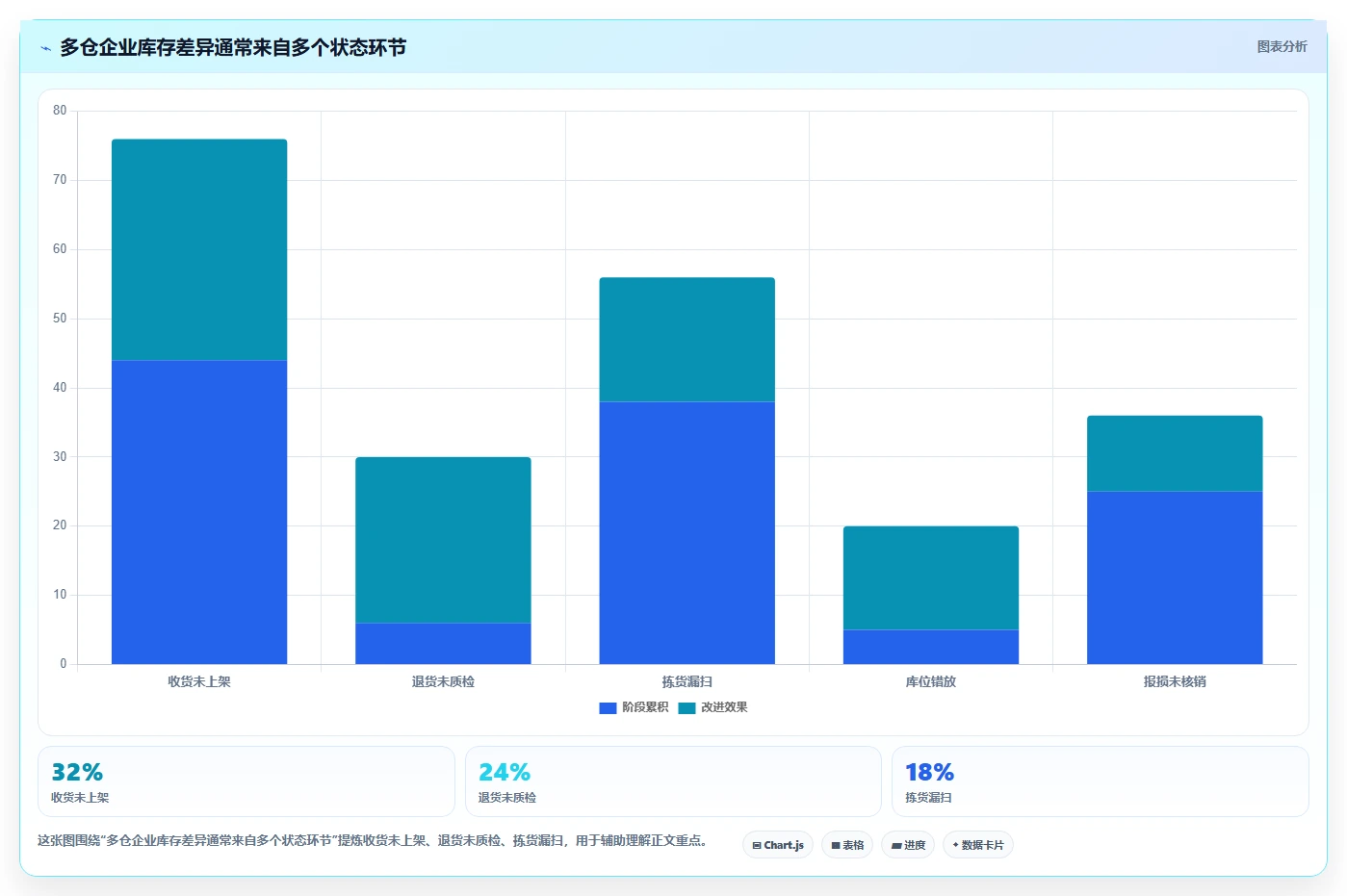
Task: Click the 图表分析 label in header
Action: [x=1282, y=46]
